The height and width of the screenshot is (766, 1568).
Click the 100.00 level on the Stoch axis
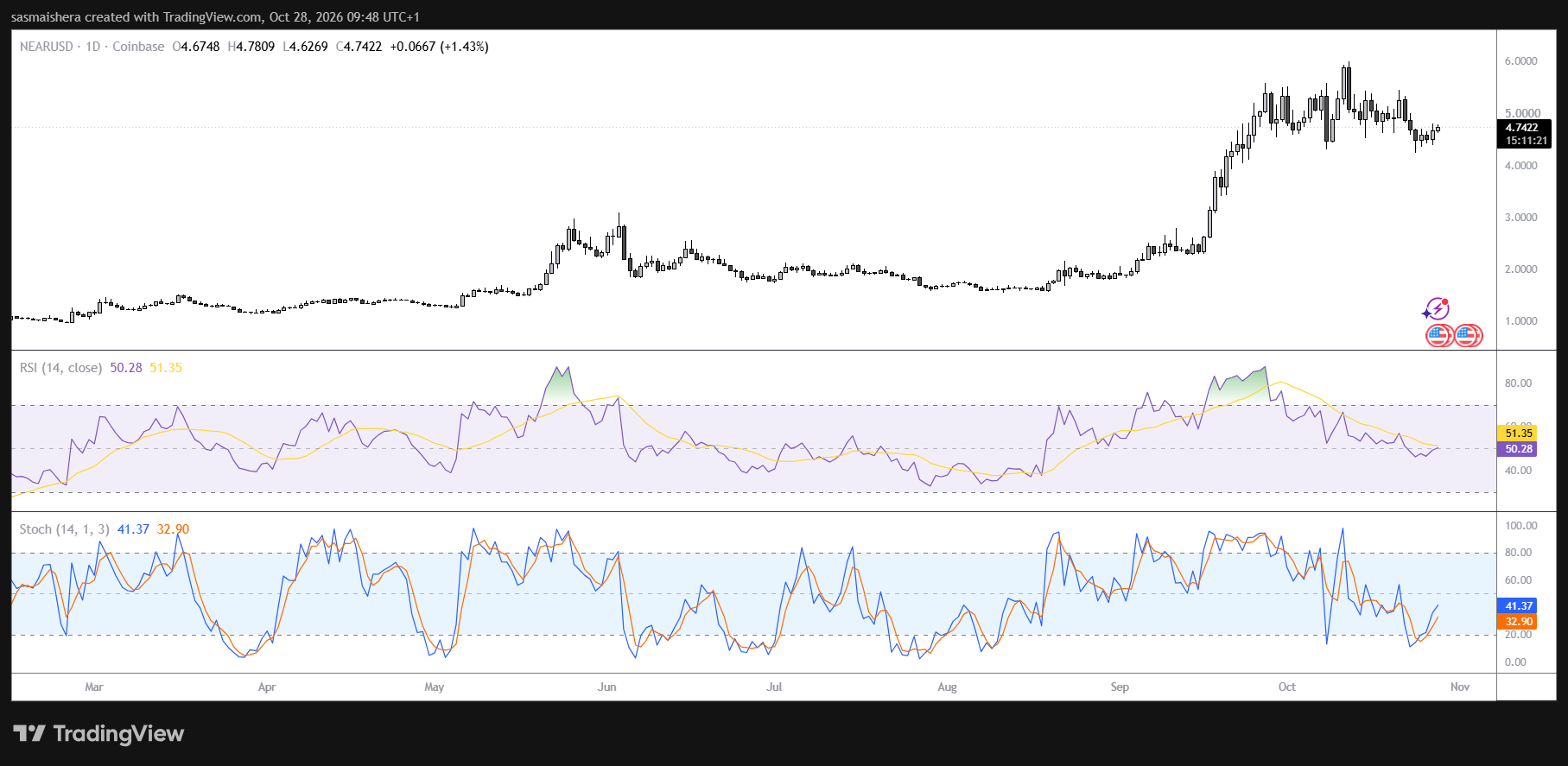pyautogui.click(x=1520, y=526)
